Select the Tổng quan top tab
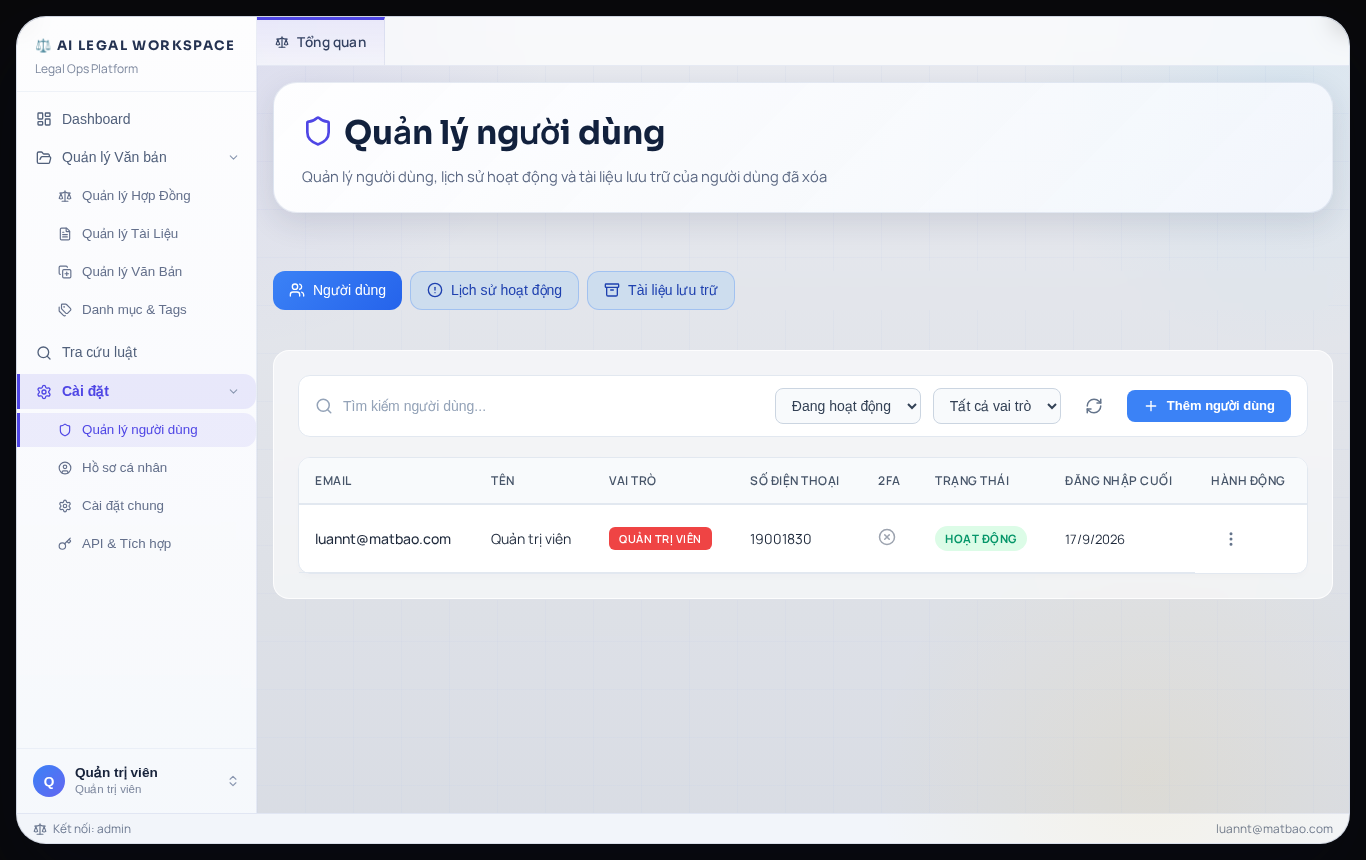 pyautogui.click(x=320, y=42)
